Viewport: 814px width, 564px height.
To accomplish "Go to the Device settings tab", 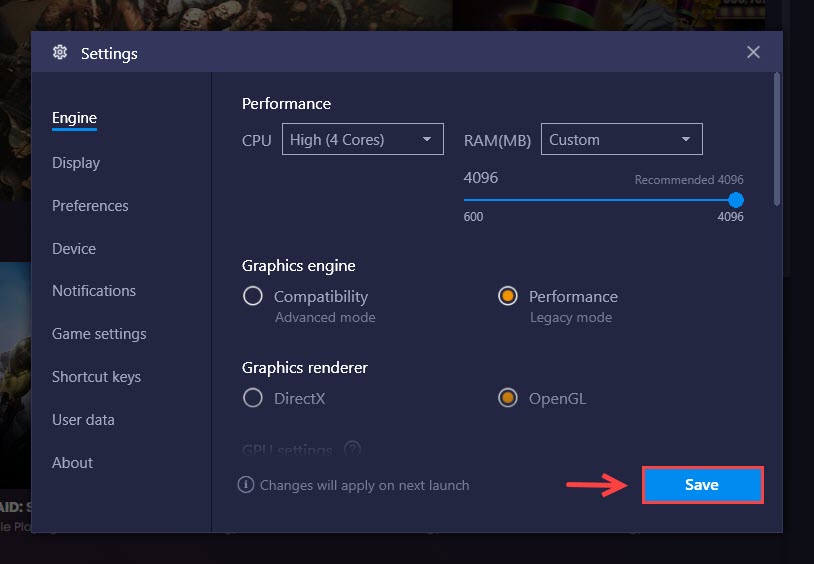I will click(x=74, y=249).
